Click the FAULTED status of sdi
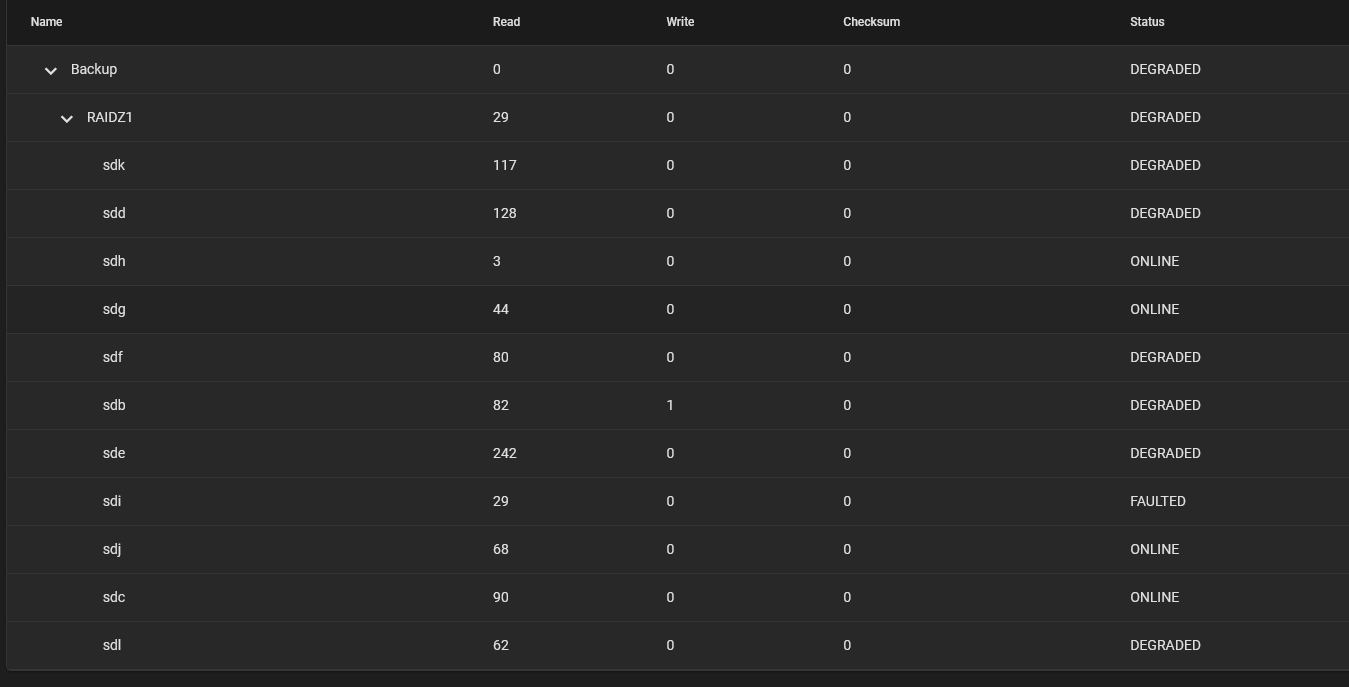The width and height of the screenshot is (1349, 687). point(1158,502)
